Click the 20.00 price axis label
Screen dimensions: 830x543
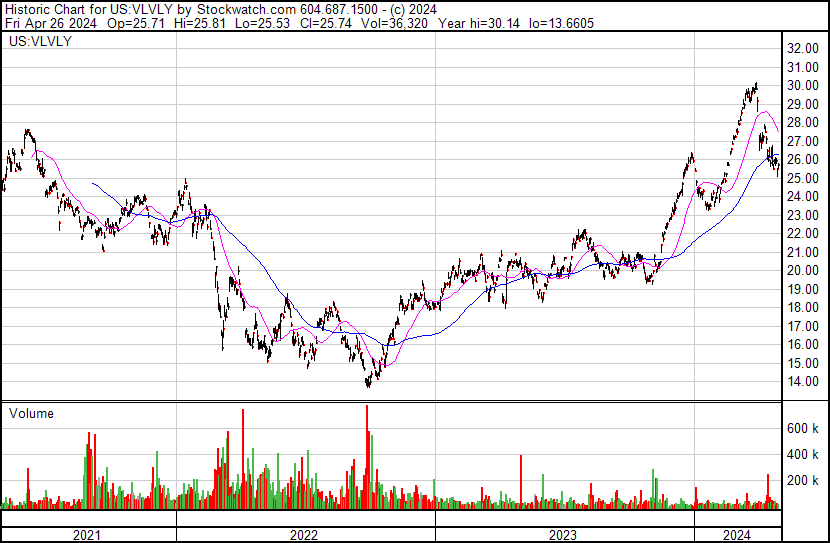(803, 271)
